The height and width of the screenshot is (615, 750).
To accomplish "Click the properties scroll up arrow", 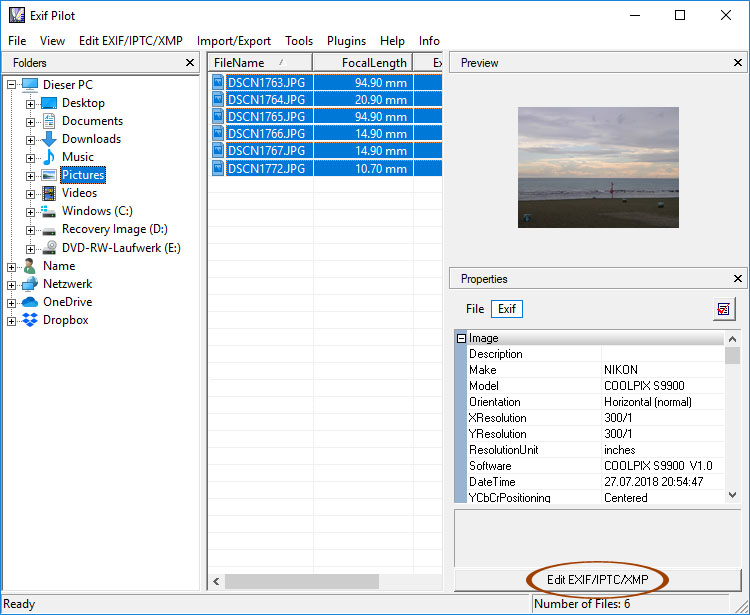I will [732, 339].
